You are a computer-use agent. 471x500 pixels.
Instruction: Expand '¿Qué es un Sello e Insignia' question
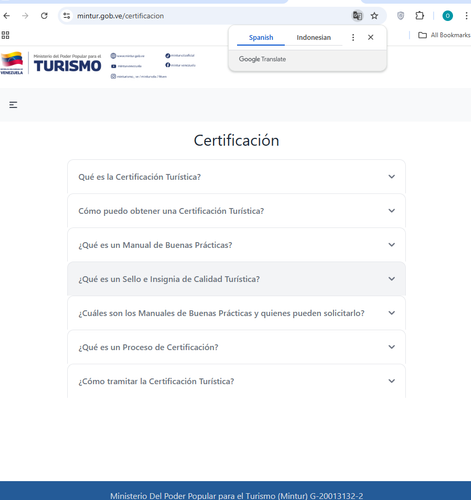[236, 279]
